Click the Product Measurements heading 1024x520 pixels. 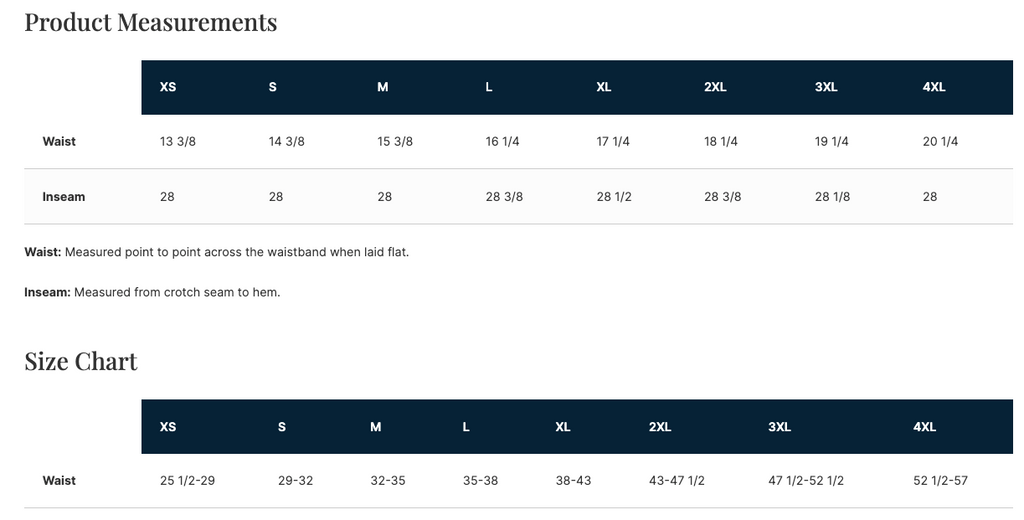[151, 22]
